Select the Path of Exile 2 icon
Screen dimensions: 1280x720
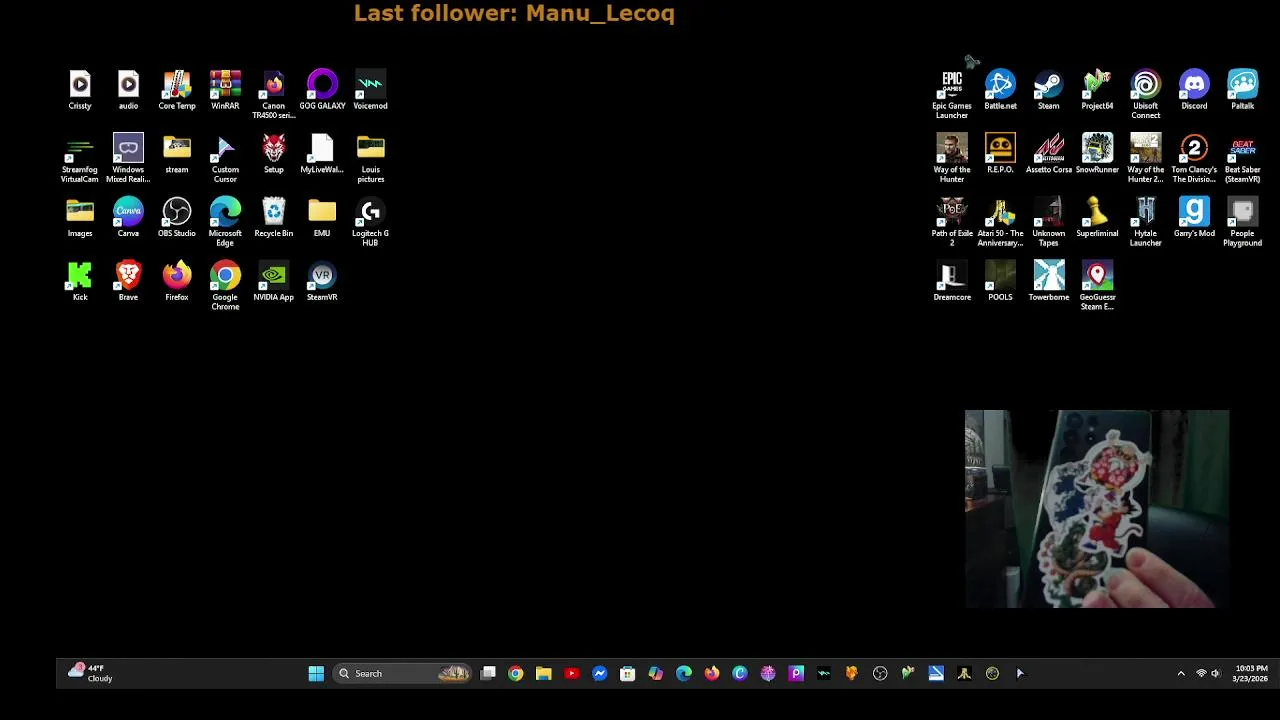952,222
